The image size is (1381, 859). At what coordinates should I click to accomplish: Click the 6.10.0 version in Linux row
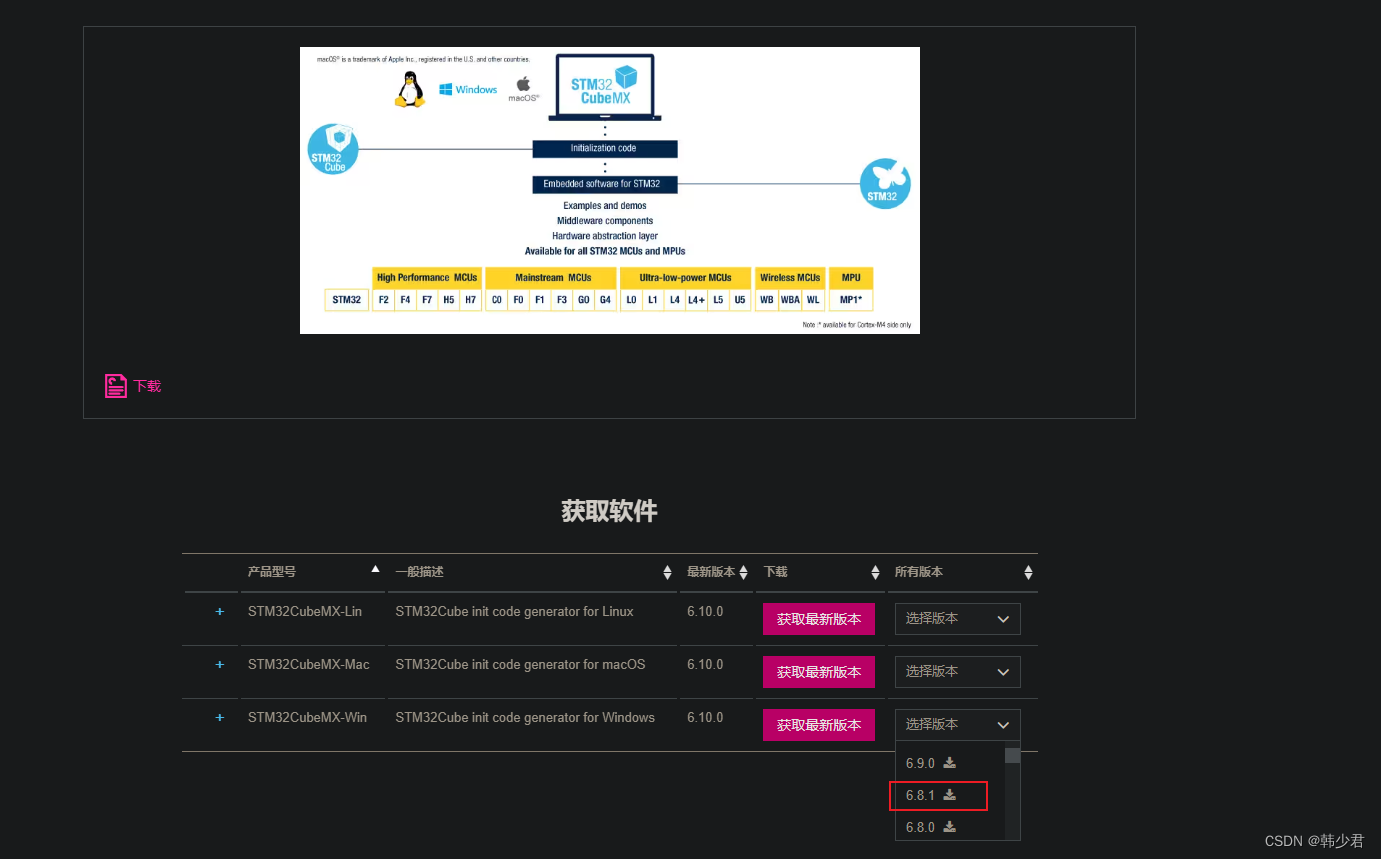[x=705, y=611]
